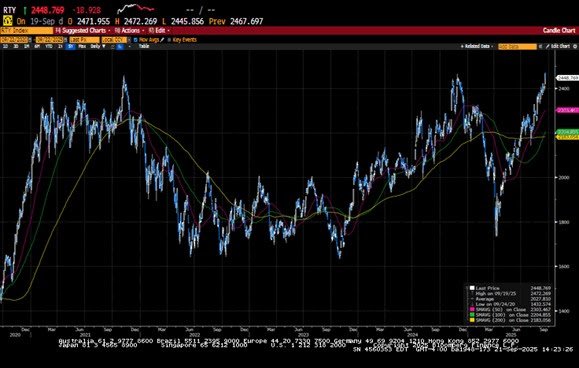Select the 5Y time range
The height and width of the screenshot is (368, 579).
coord(71,47)
